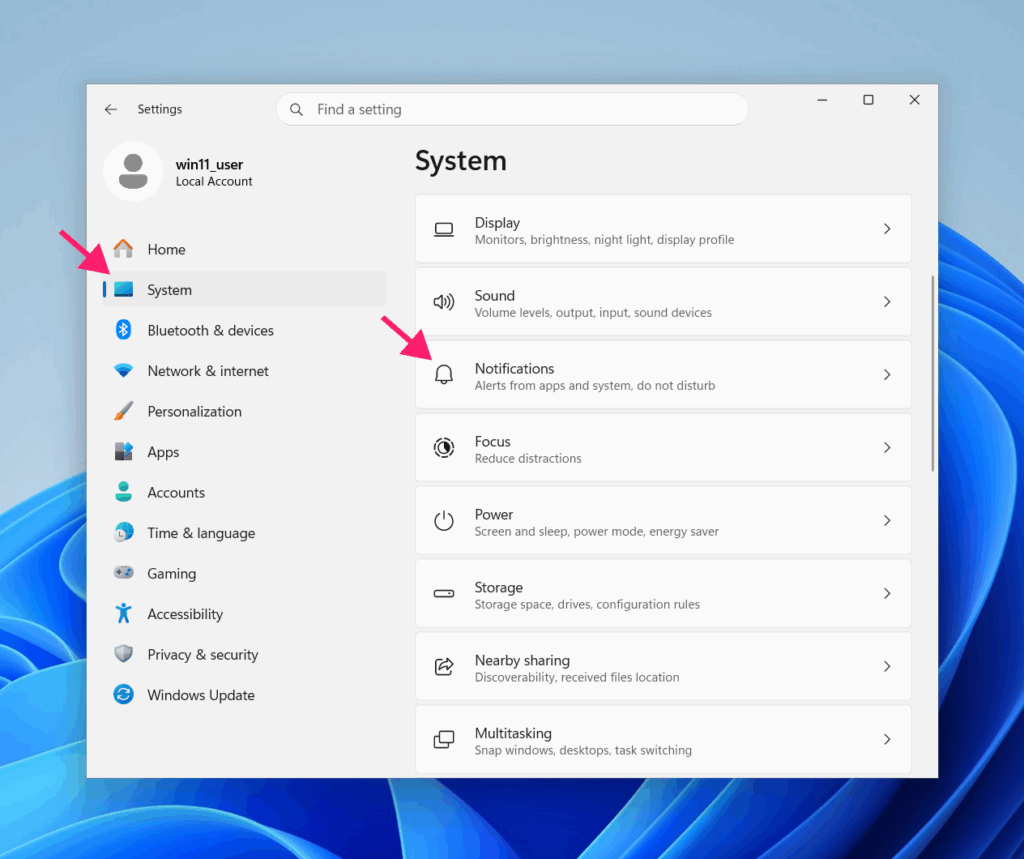The width and height of the screenshot is (1024, 859).
Task: Click the Home house icon
Action: point(123,249)
